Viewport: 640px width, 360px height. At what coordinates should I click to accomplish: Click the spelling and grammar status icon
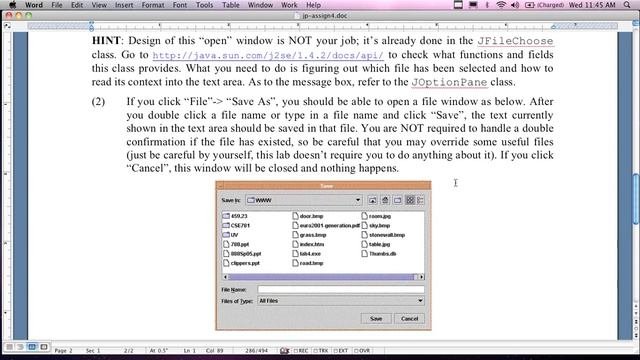[284, 351]
